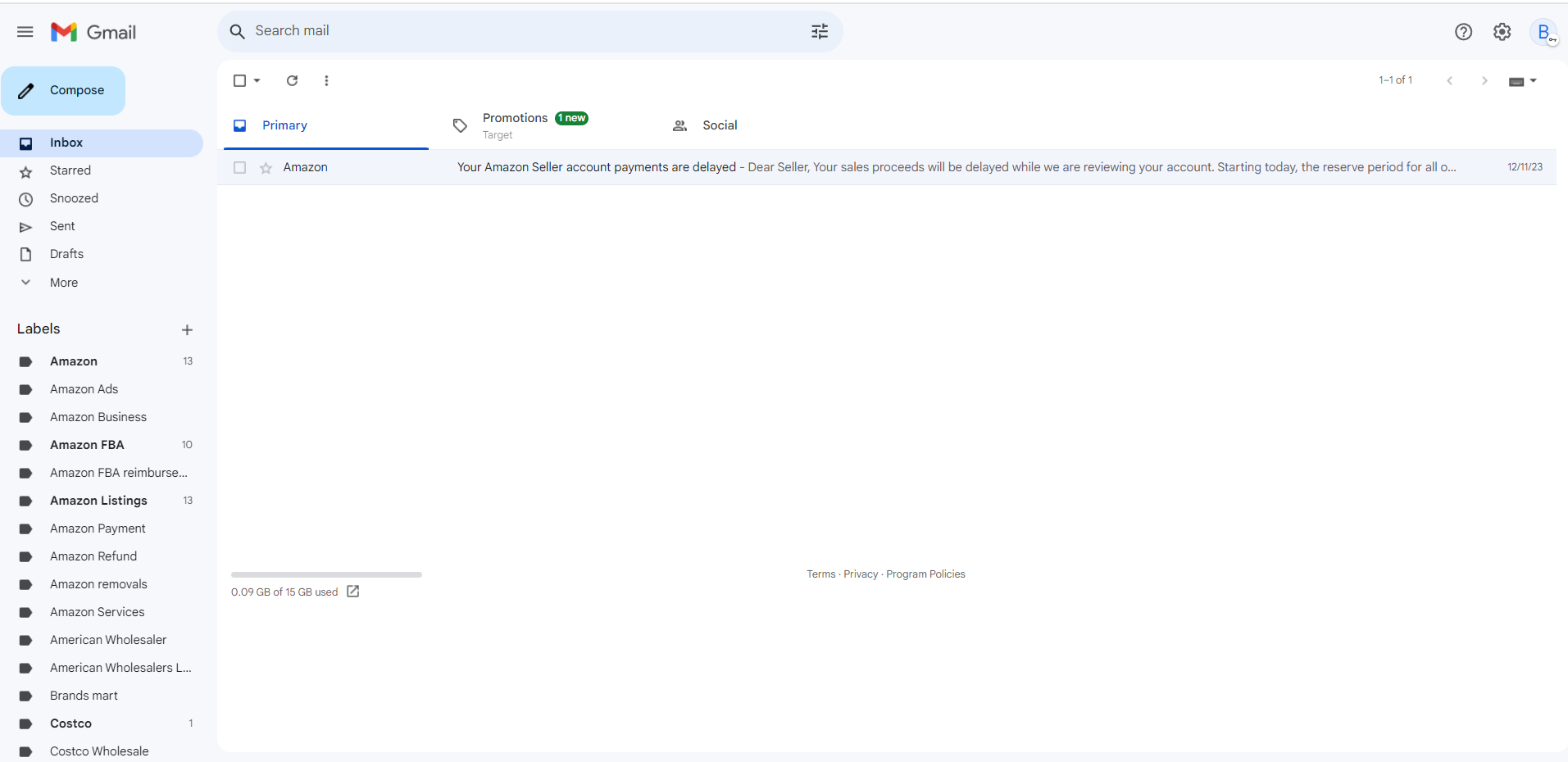Click the Promotions tag icon
Screen dimensions: 1568x762
(x=460, y=125)
